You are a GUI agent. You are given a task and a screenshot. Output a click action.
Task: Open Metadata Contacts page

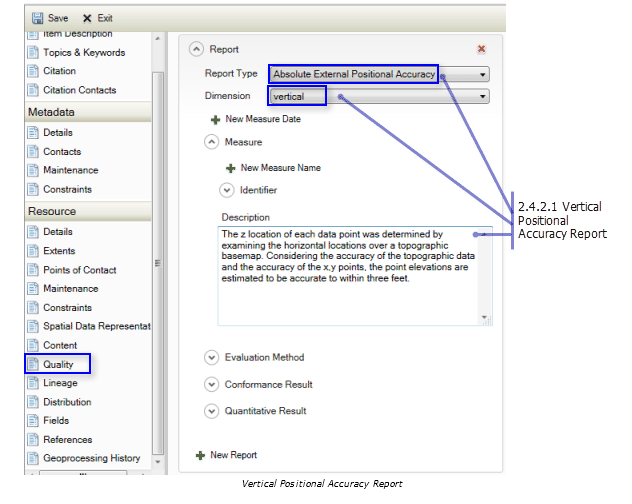click(62, 152)
